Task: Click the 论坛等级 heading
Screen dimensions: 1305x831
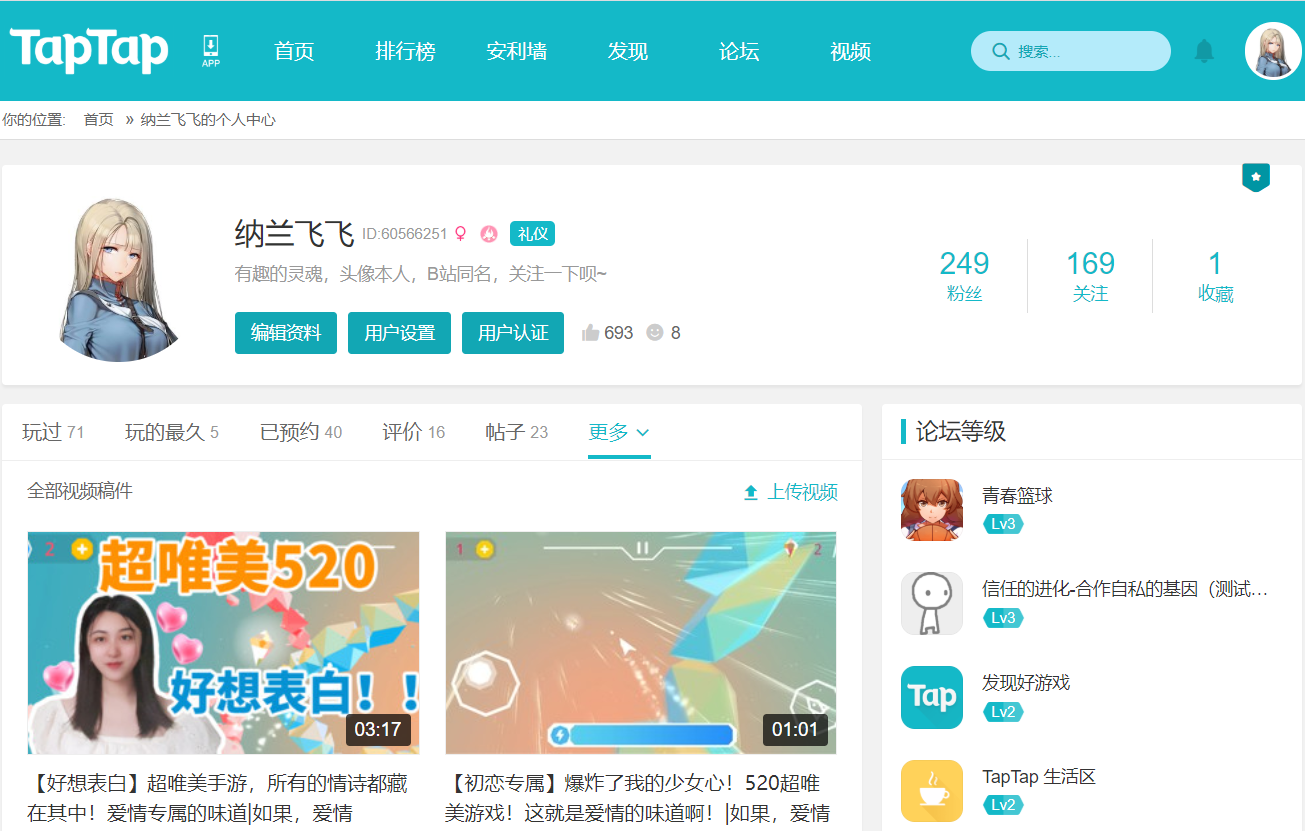Action: (961, 432)
